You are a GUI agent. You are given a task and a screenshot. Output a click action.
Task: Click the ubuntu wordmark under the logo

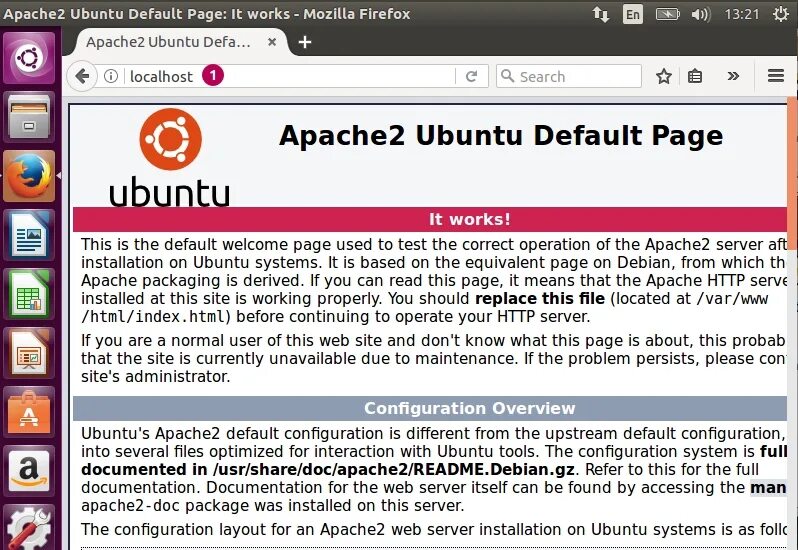(169, 192)
